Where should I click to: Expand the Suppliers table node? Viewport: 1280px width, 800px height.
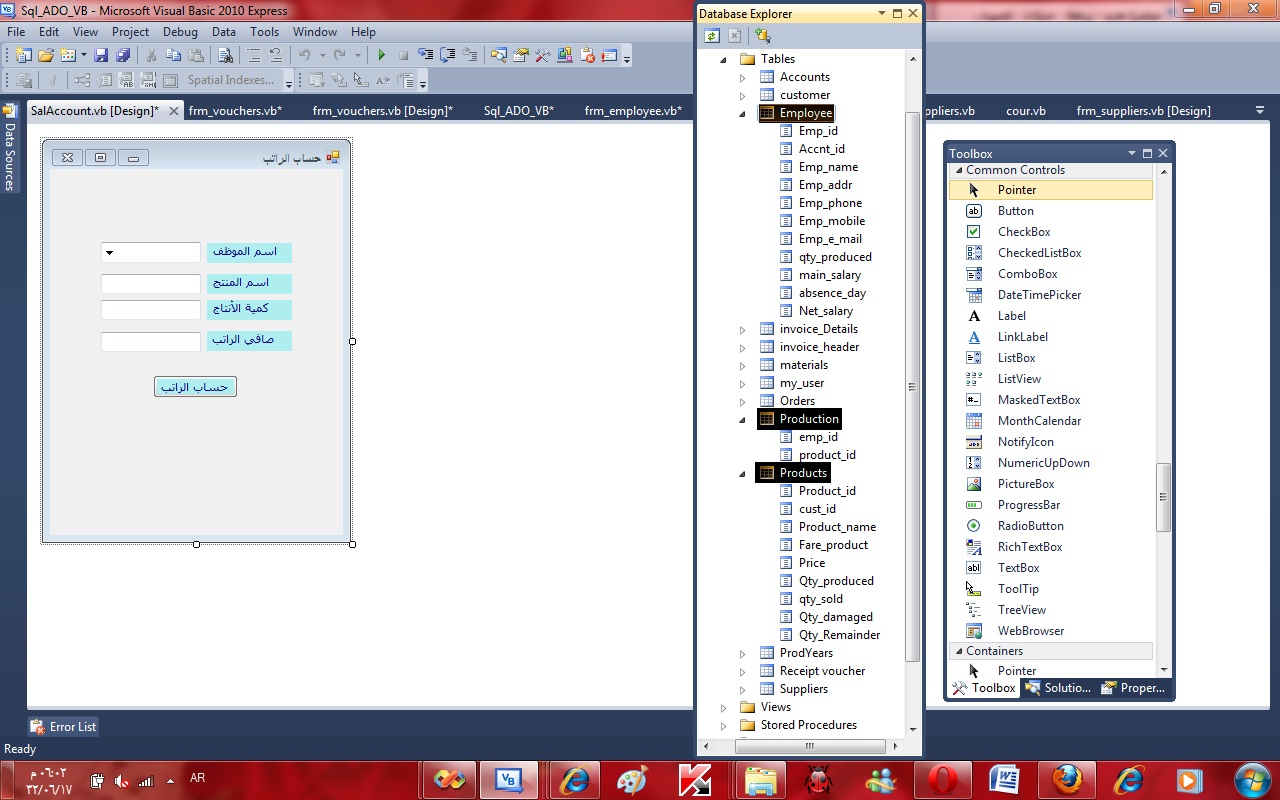point(742,689)
